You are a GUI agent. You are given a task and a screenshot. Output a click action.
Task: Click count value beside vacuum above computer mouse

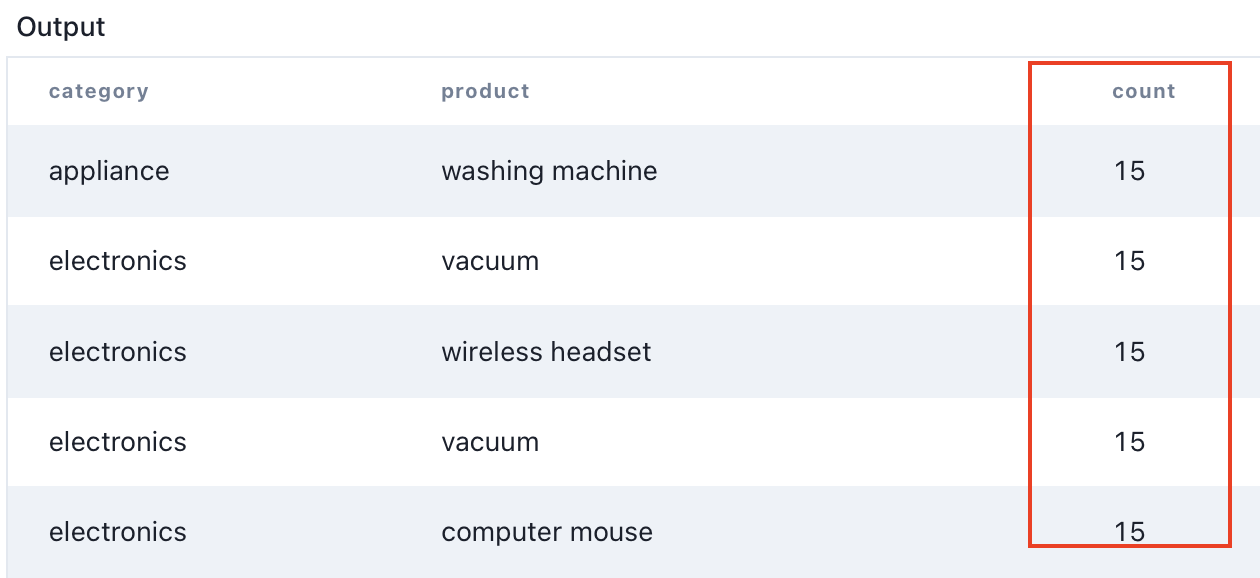click(1129, 442)
